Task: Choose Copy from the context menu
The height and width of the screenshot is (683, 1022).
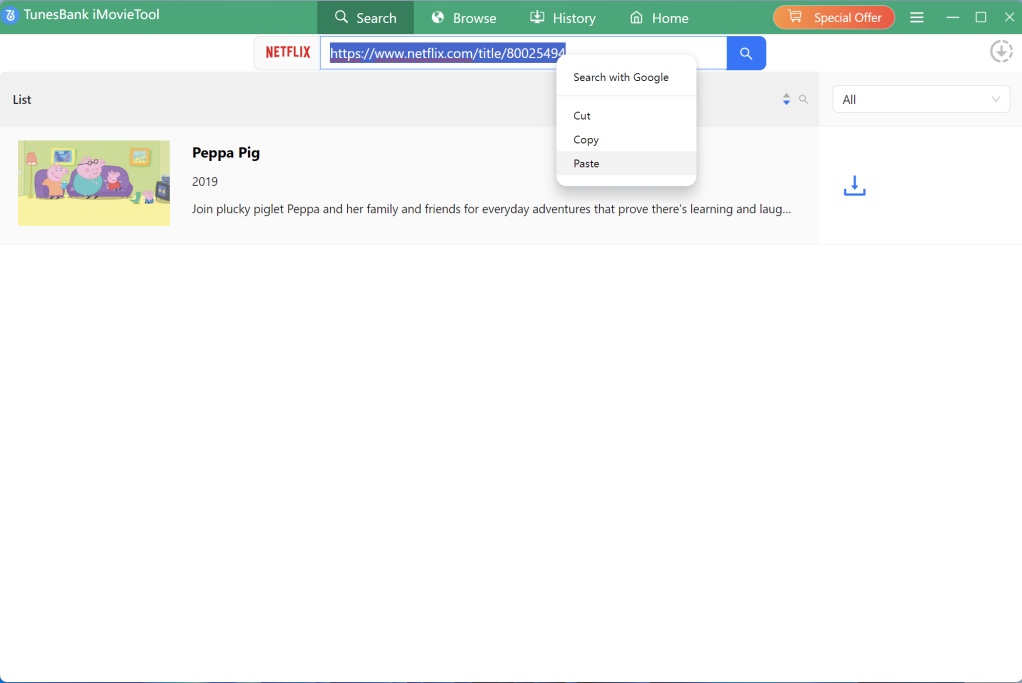Action: 586,140
